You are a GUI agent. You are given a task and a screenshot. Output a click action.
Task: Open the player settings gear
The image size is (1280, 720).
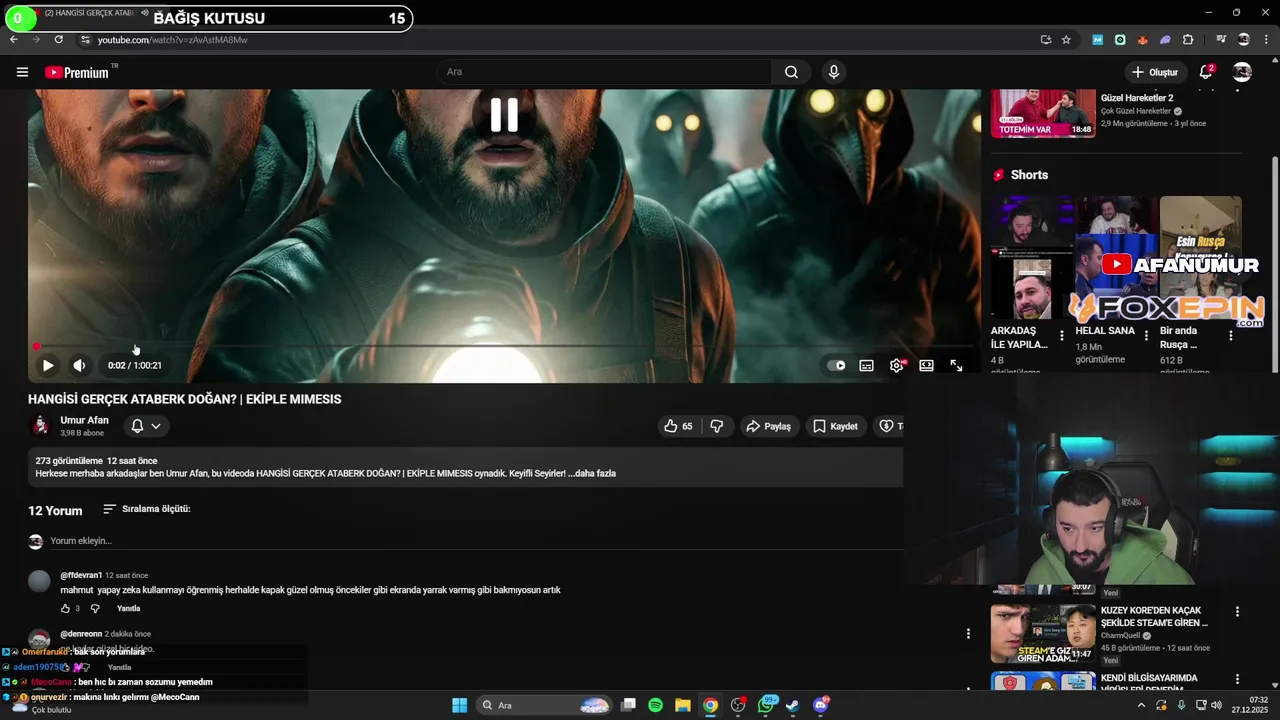(x=896, y=366)
